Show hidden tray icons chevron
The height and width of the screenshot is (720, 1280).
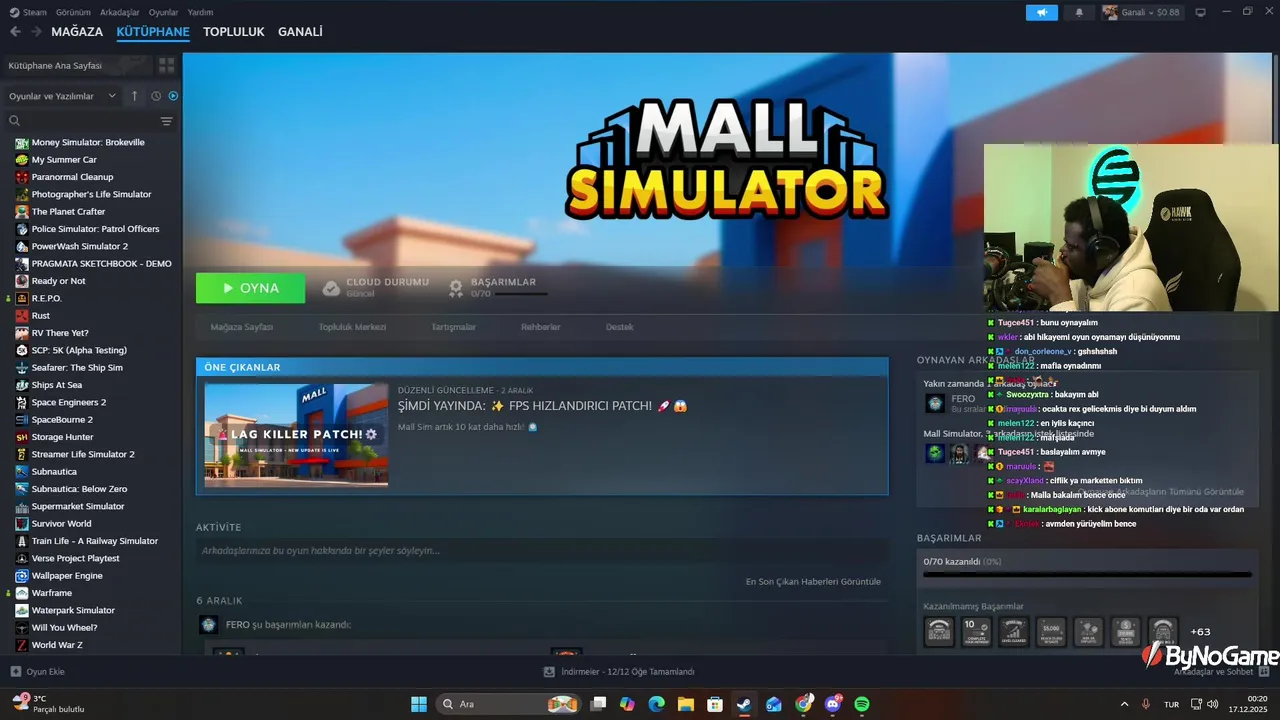[1124, 704]
